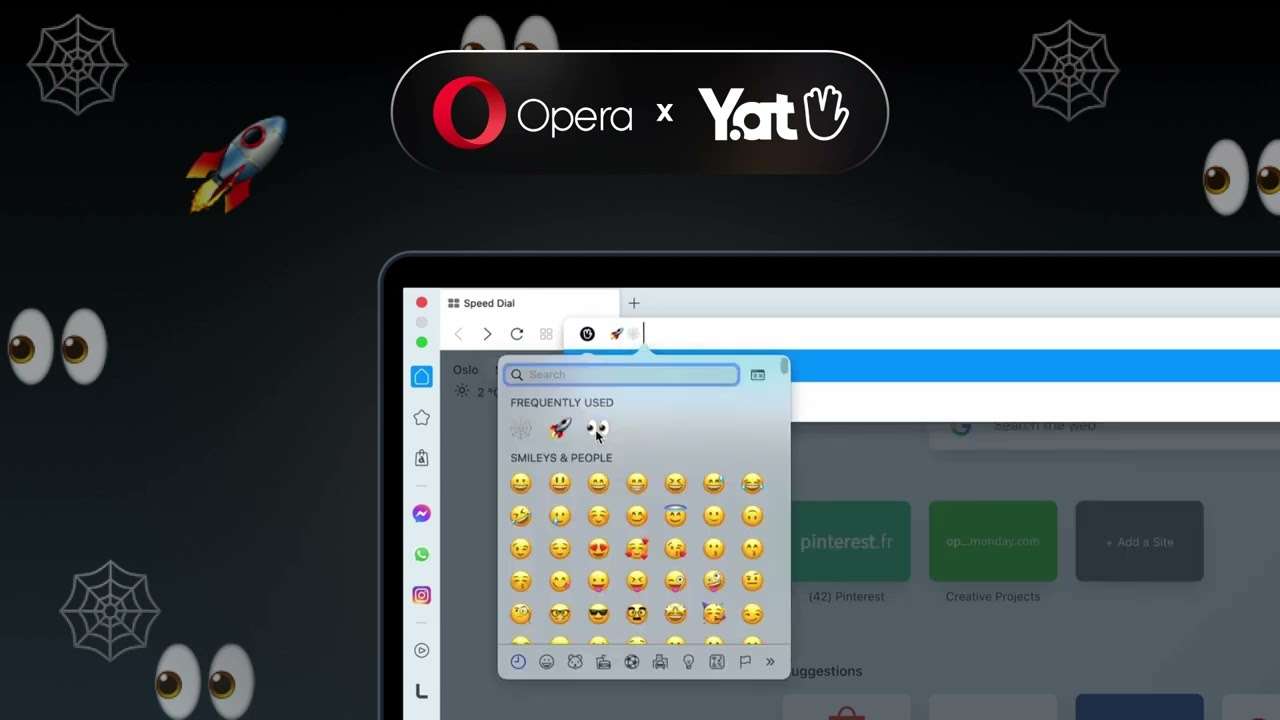Image resolution: width=1280 pixels, height=720 pixels.
Task: Click the sidebar Player icon
Action: pyautogui.click(x=421, y=650)
